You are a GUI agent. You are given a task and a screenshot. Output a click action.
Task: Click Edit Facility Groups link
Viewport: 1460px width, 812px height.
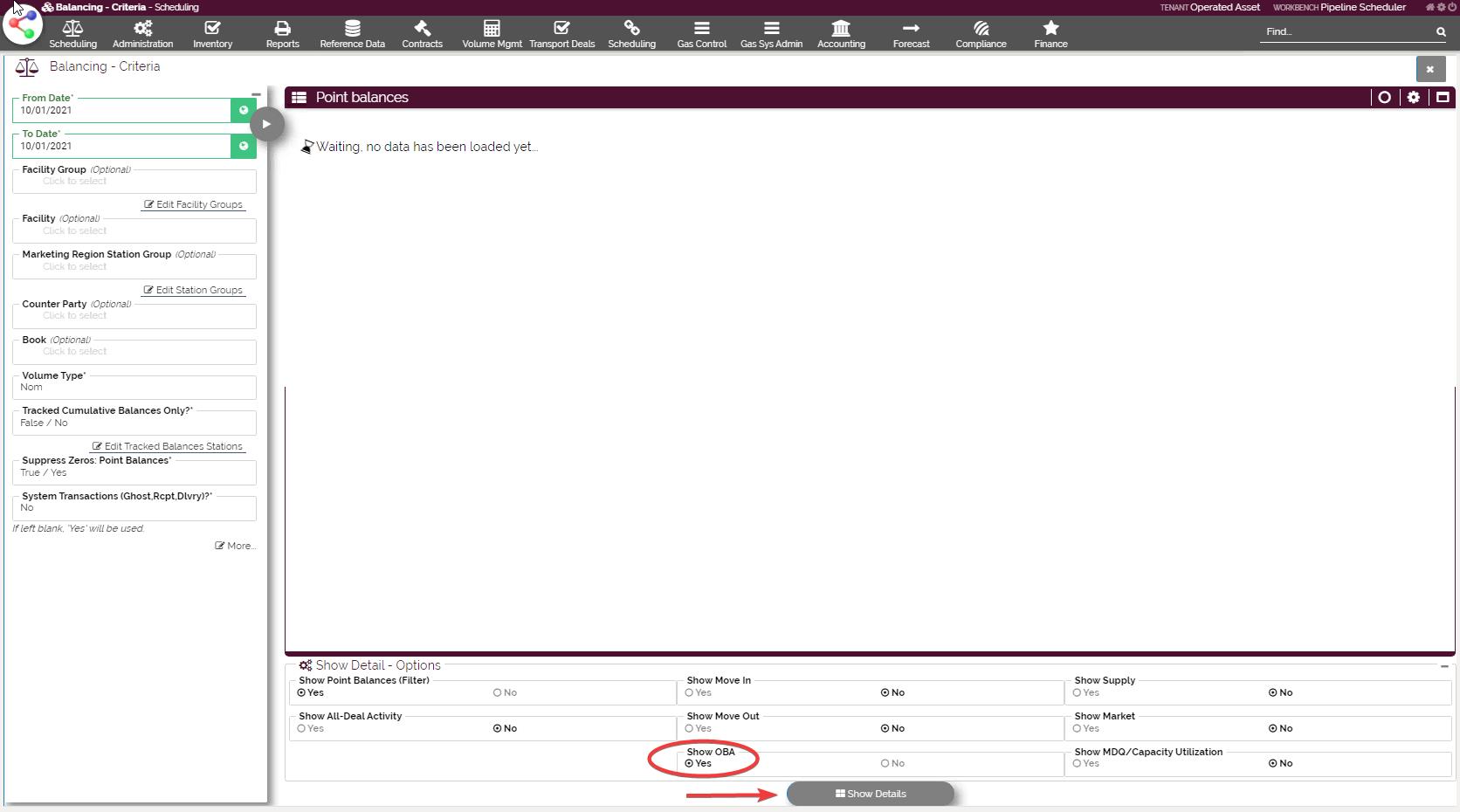pos(193,204)
